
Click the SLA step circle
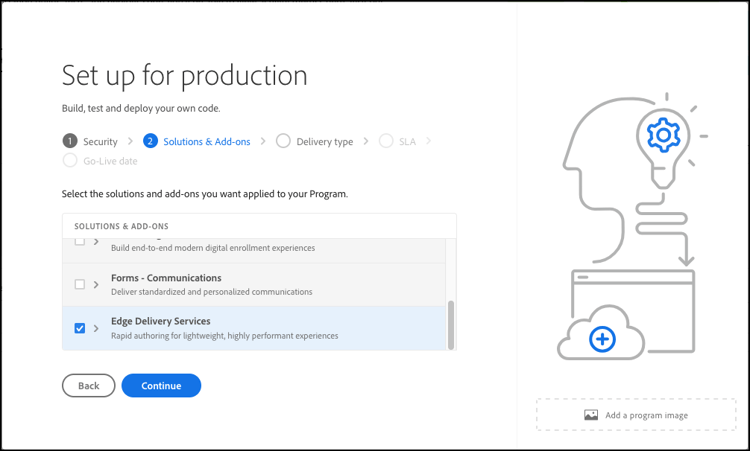[x=386, y=141]
